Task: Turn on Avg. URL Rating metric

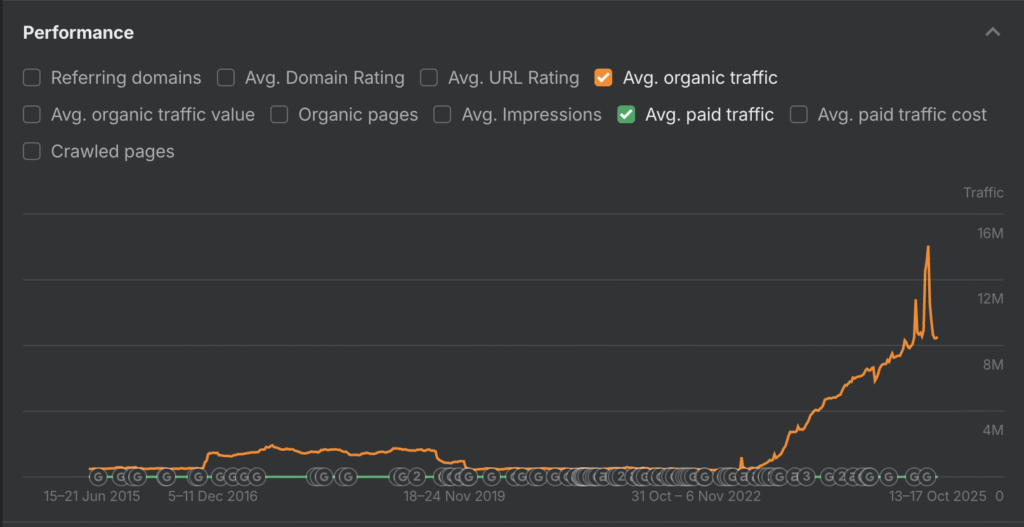Action: click(429, 78)
